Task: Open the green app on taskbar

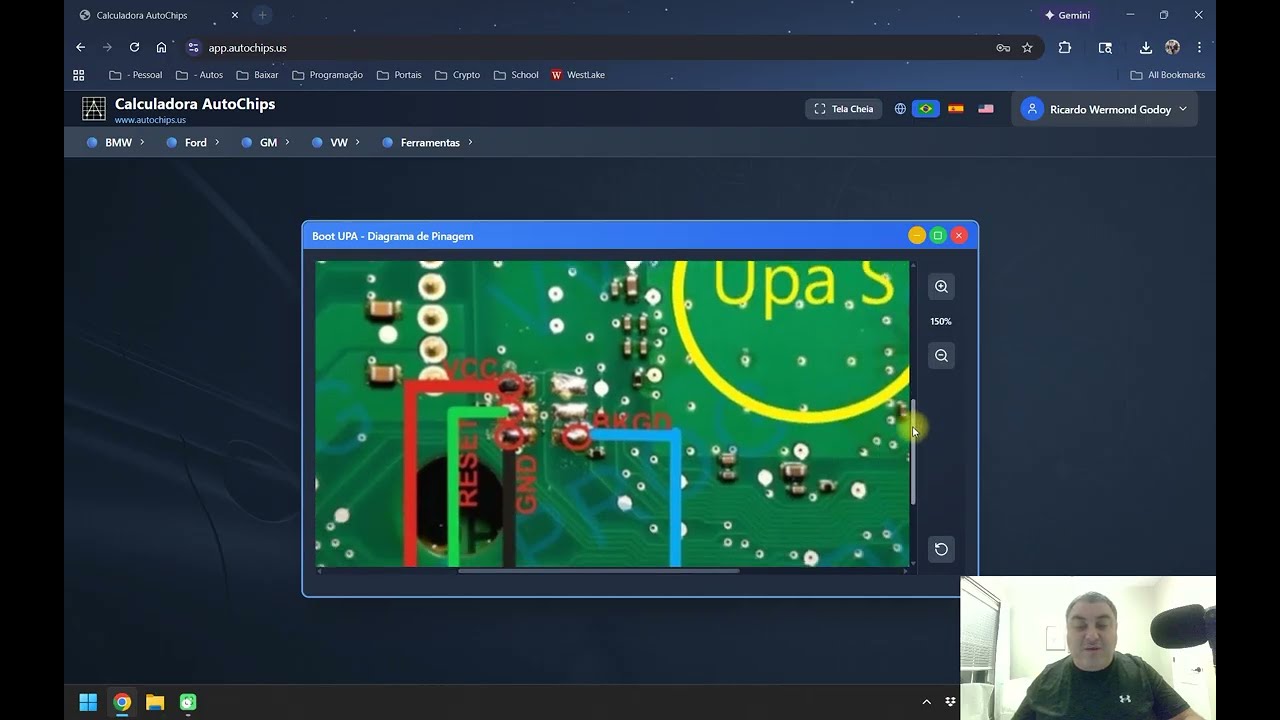Action: (x=188, y=702)
